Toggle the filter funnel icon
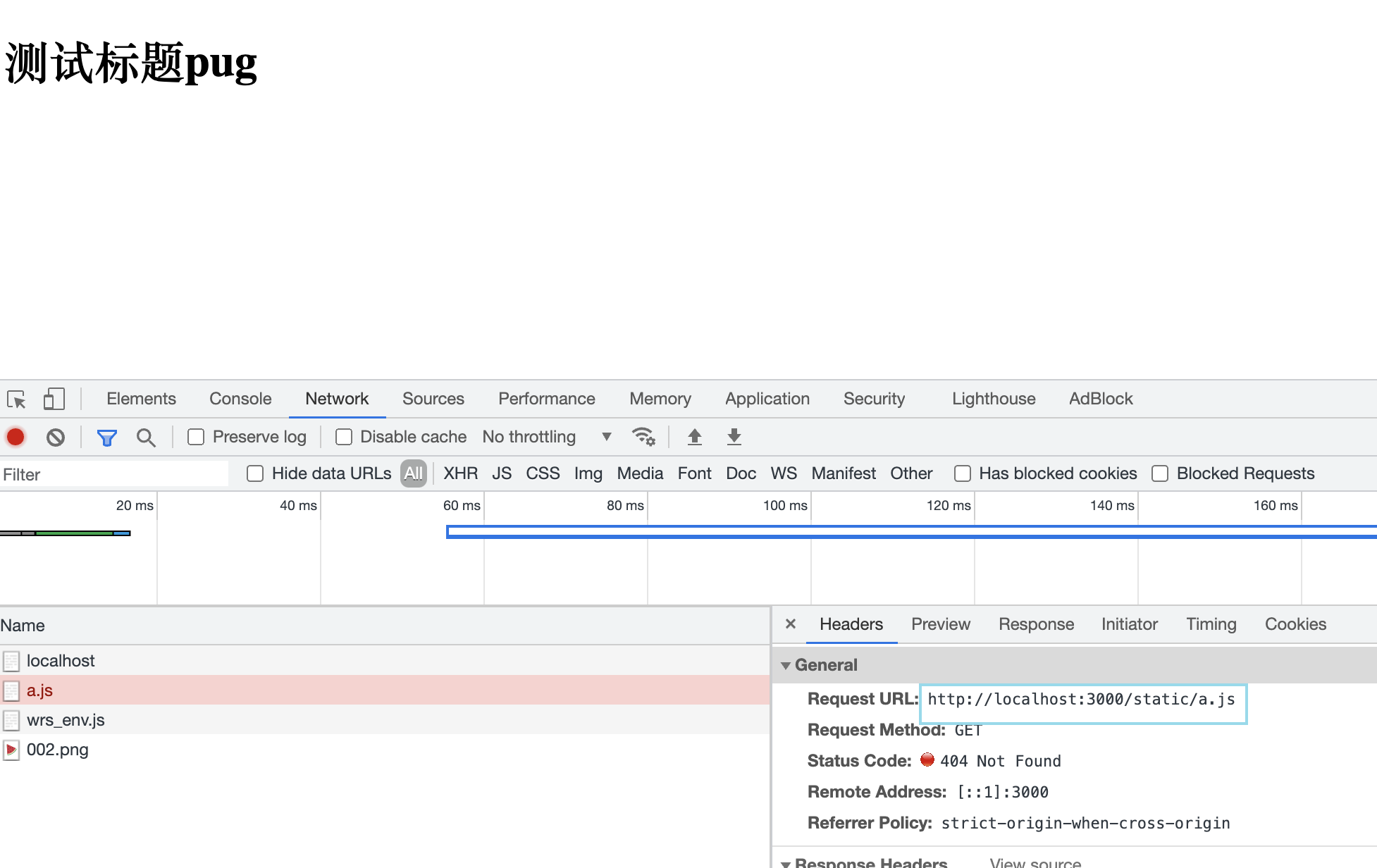 (x=106, y=438)
